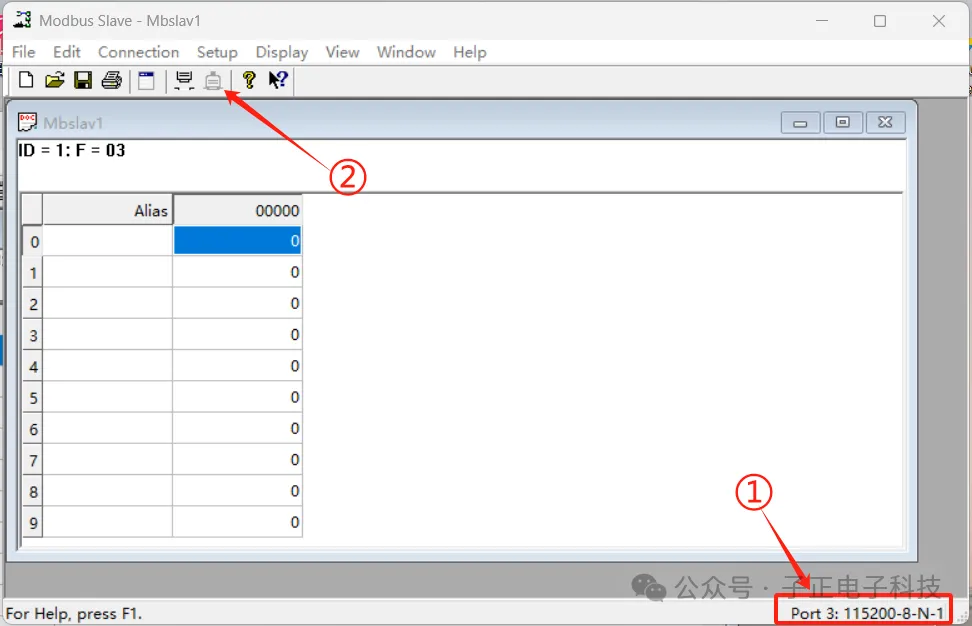The height and width of the screenshot is (626, 972).
Task: Select the communication connect toolbar icon
Action: point(184,80)
